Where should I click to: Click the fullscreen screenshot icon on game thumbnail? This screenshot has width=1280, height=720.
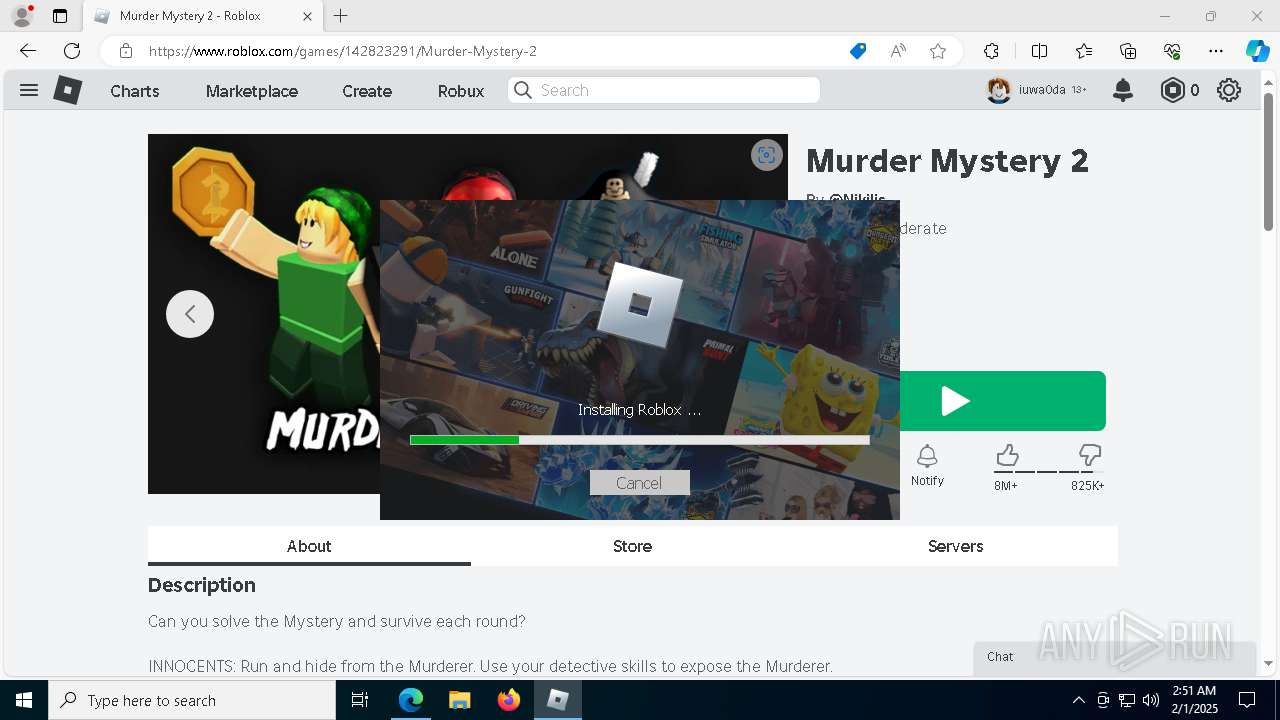[766, 155]
